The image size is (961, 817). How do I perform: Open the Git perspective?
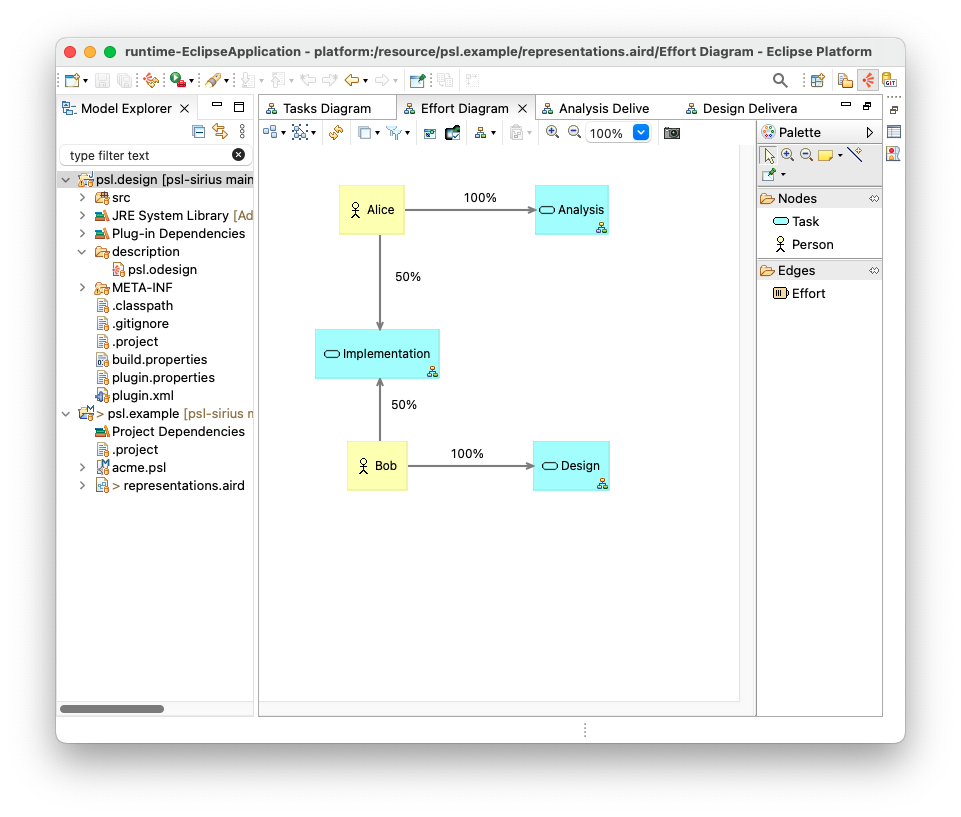click(x=889, y=81)
